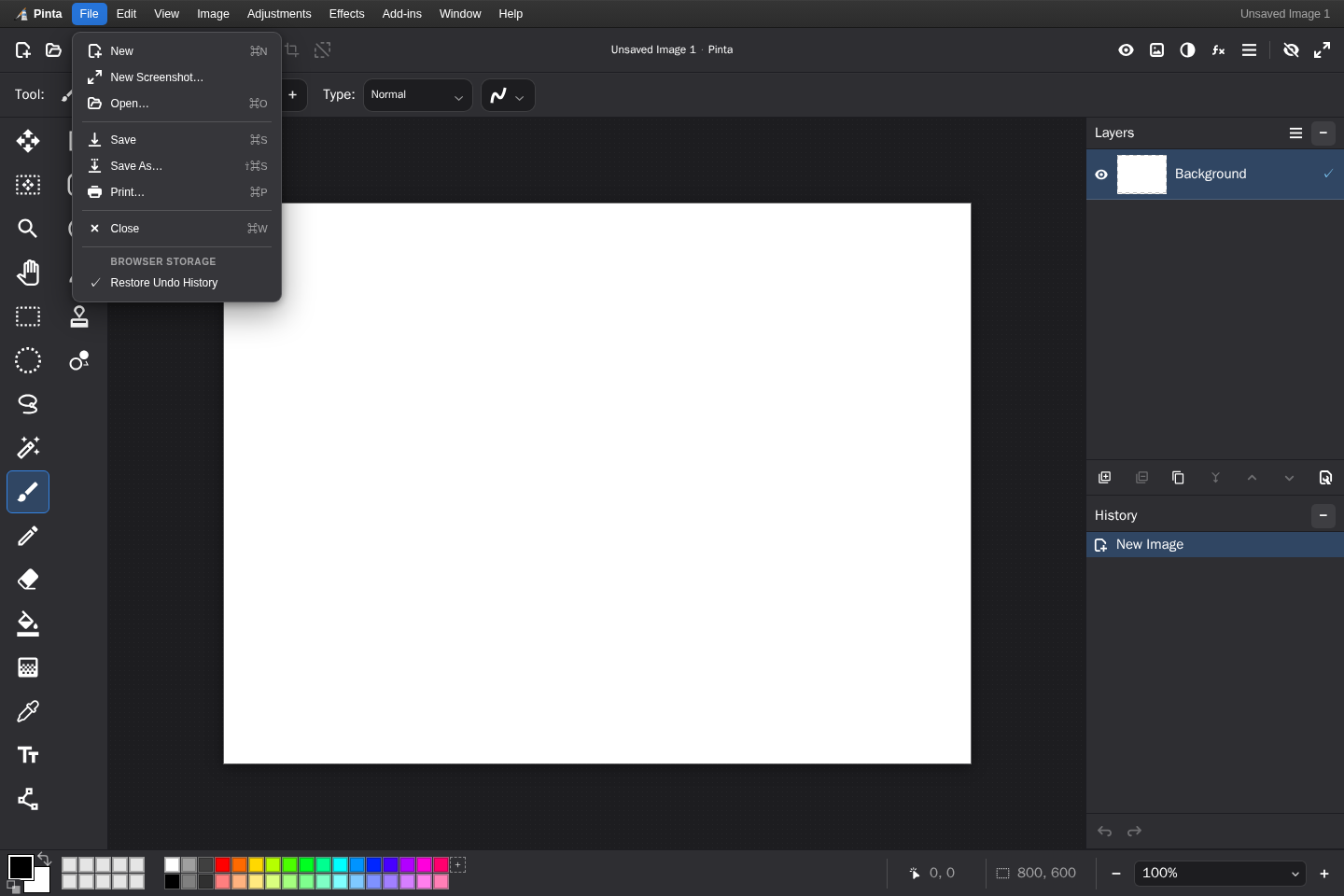This screenshot has height=896, width=1344.
Task: Select the Pan hand tool
Action: [x=28, y=273]
